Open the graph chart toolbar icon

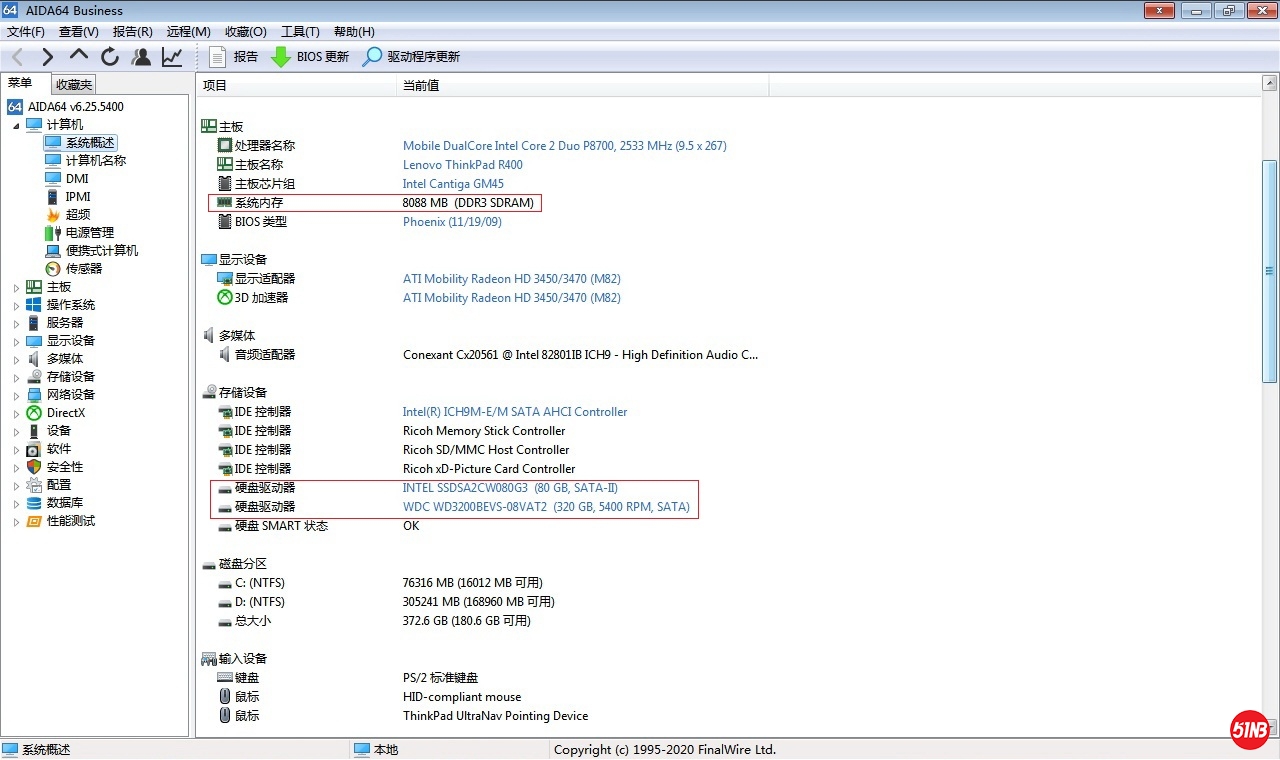pyautogui.click(x=172, y=57)
